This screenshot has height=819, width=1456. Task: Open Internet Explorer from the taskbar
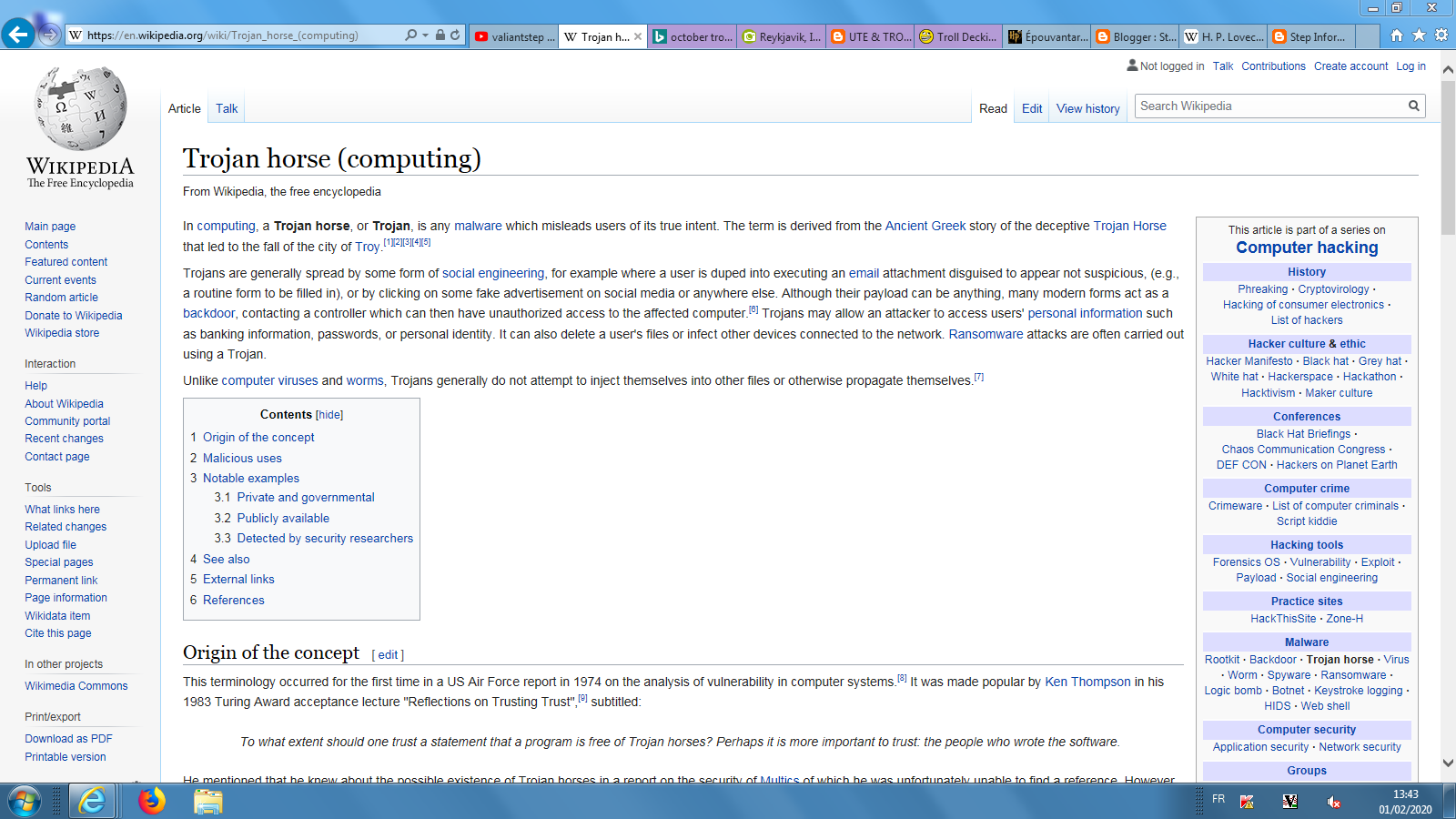pyautogui.click(x=91, y=801)
